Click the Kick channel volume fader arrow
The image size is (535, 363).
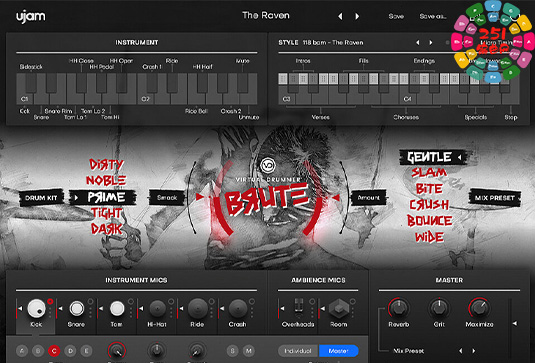coord(20,308)
